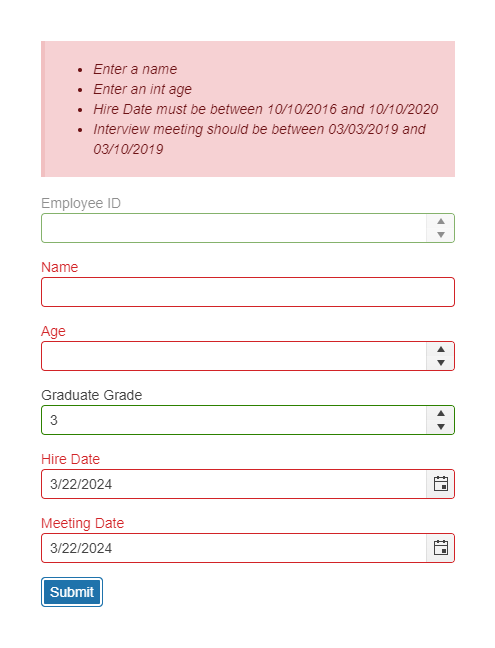Decrease the Employee ID value
Screen dimensions: 495x648
[x=440, y=235]
